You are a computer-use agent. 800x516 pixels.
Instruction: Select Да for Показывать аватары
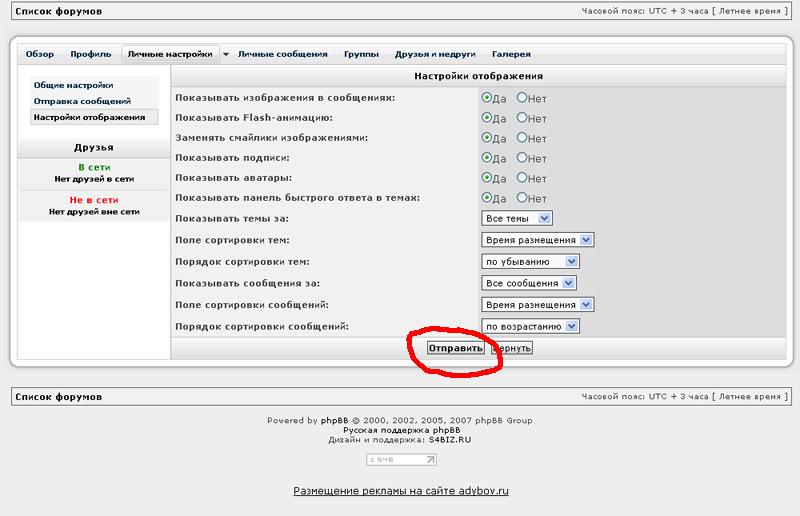487,178
